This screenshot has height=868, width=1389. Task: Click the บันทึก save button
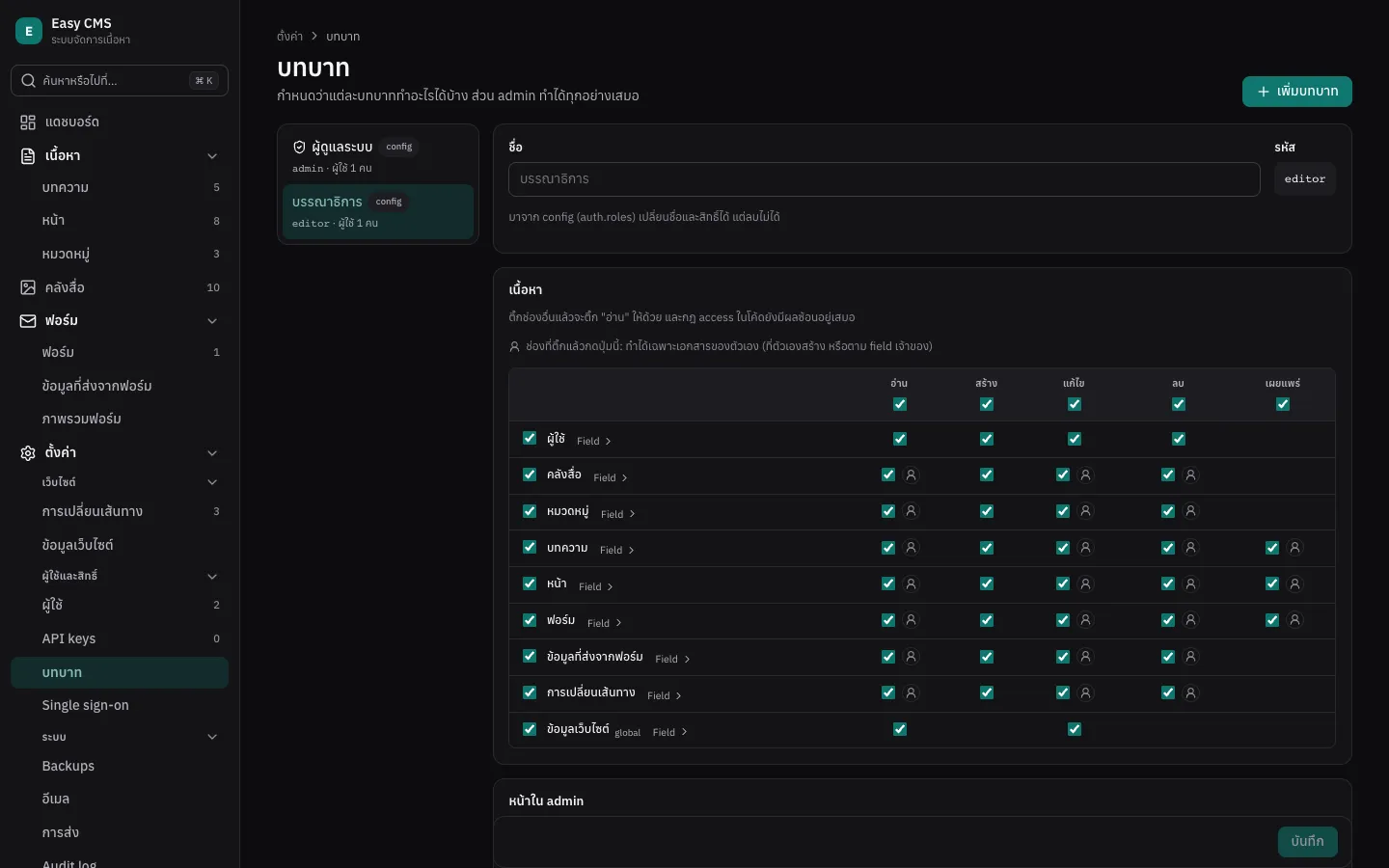click(1308, 841)
